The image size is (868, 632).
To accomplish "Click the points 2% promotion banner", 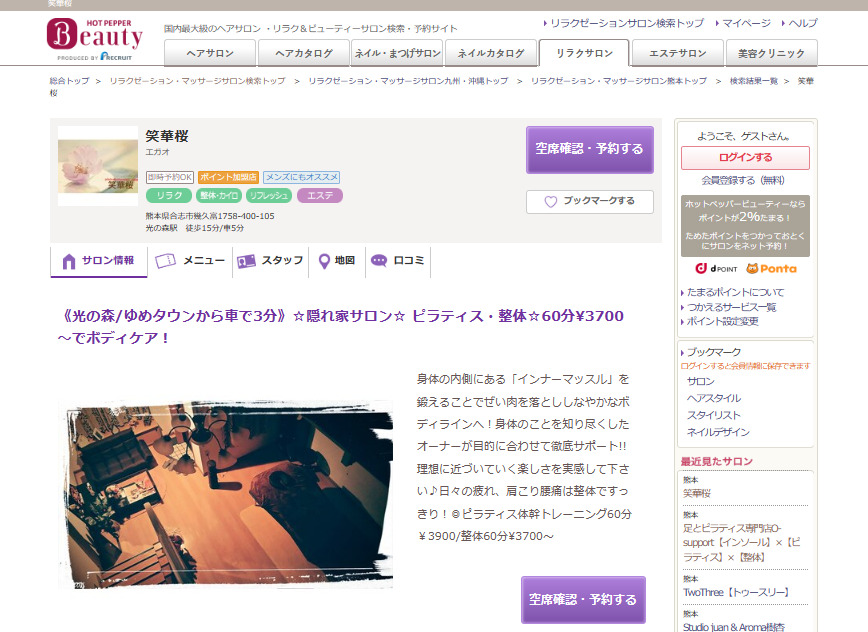I will coord(745,226).
